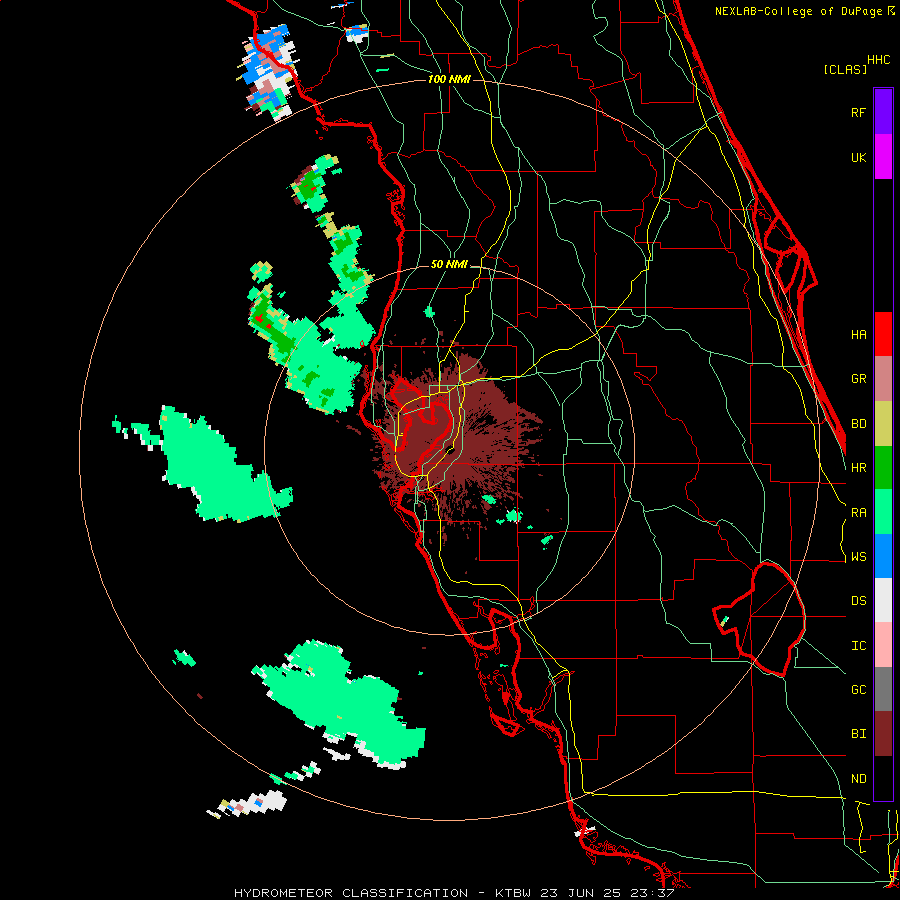Image resolution: width=900 pixels, height=900 pixels.
Task: Click the 100 NMI range ring label
Action: [449, 79]
